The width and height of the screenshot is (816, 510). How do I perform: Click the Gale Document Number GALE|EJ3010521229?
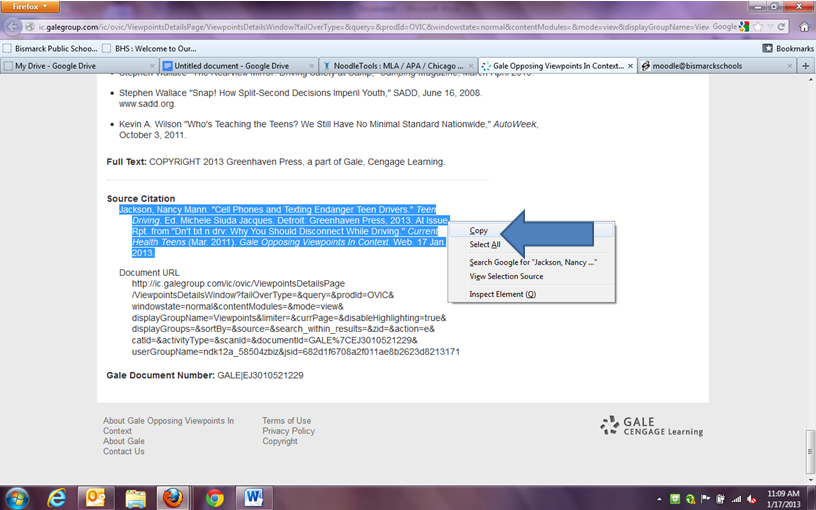(260, 376)
